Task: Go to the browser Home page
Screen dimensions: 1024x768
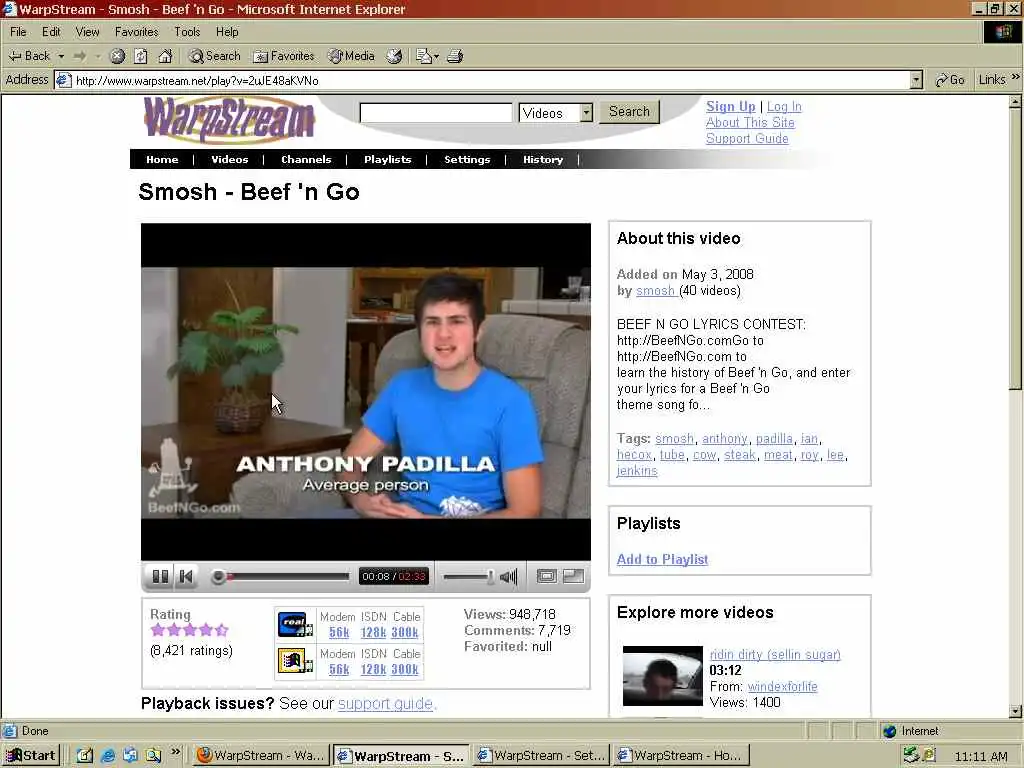Action: tap(165, 56)
